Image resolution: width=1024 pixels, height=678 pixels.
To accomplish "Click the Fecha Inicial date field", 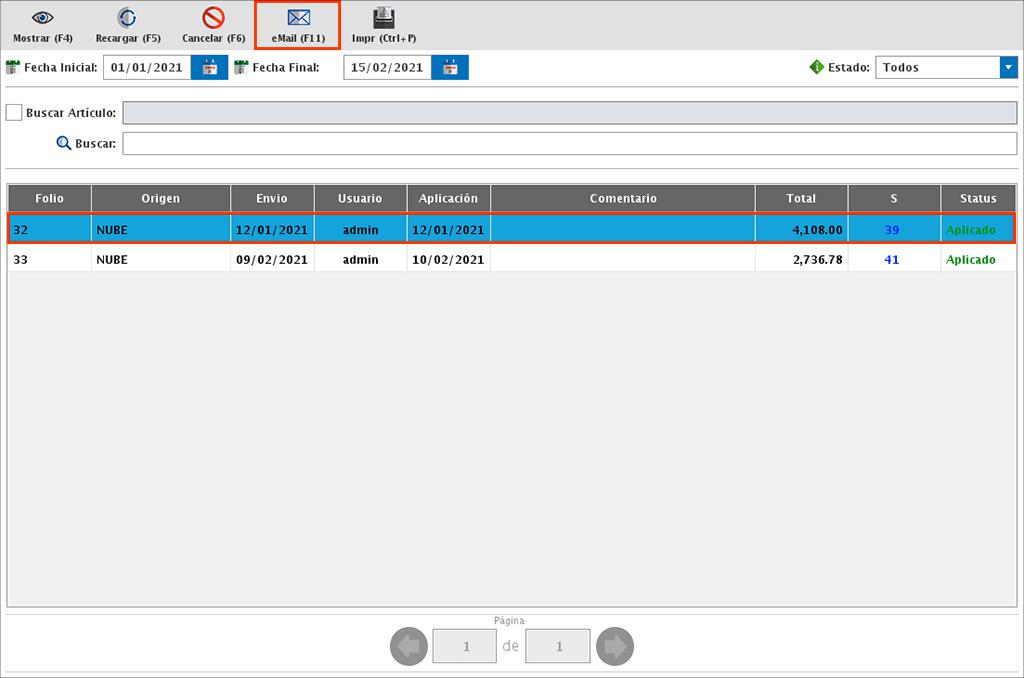I will click(147, 68).
